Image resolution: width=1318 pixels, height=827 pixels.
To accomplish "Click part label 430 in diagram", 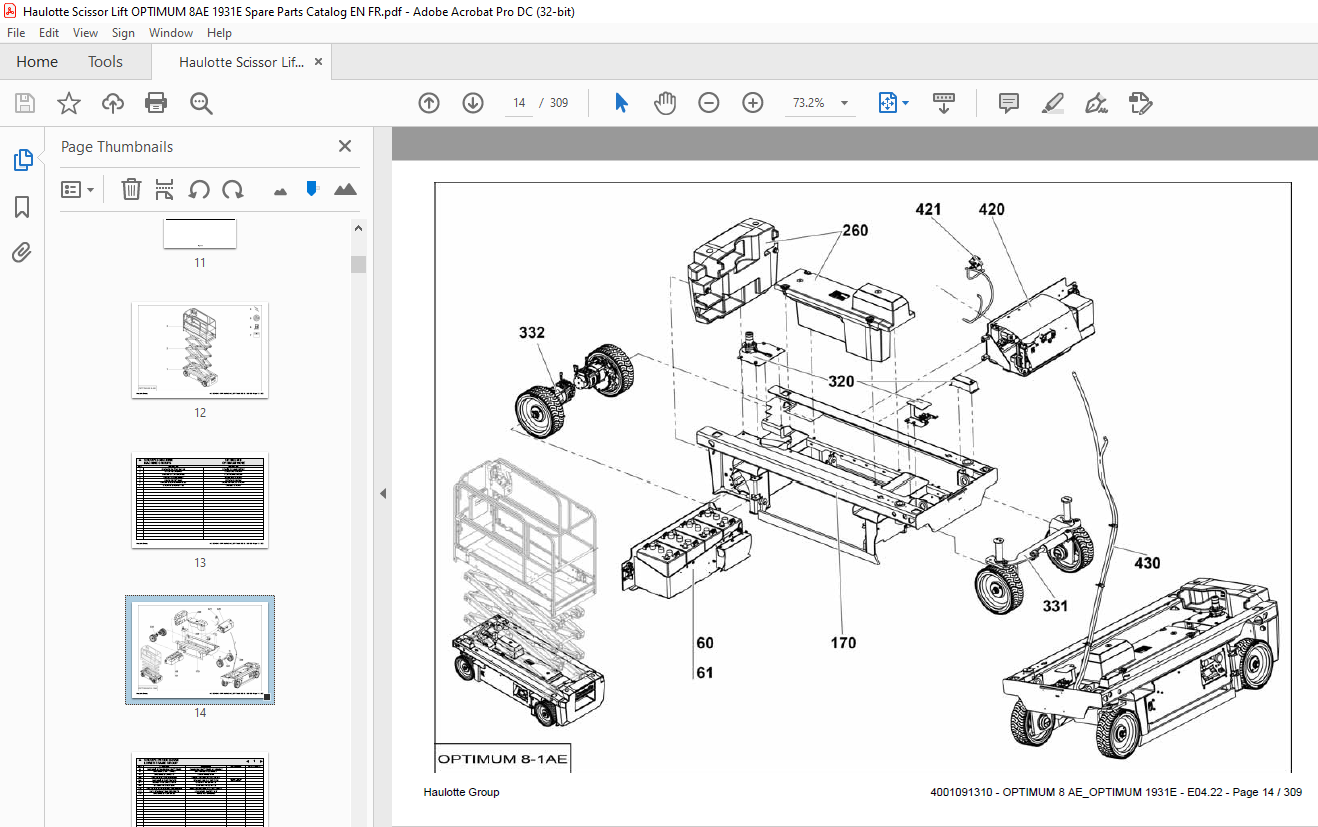I will point(1147,563).
